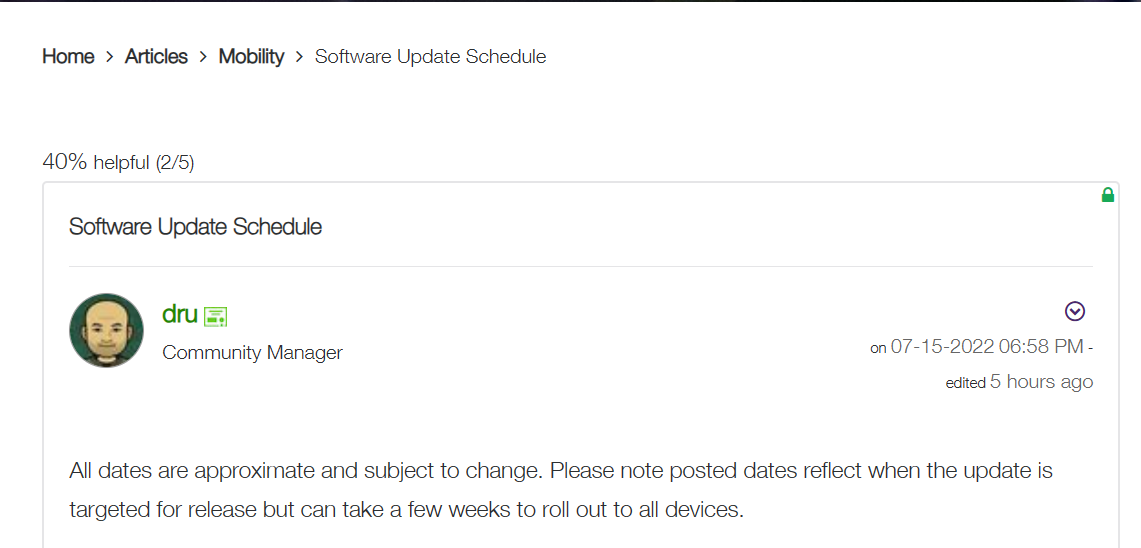Click the chevron between Home and Articles
1141x548 pixels.
(110, 58)
